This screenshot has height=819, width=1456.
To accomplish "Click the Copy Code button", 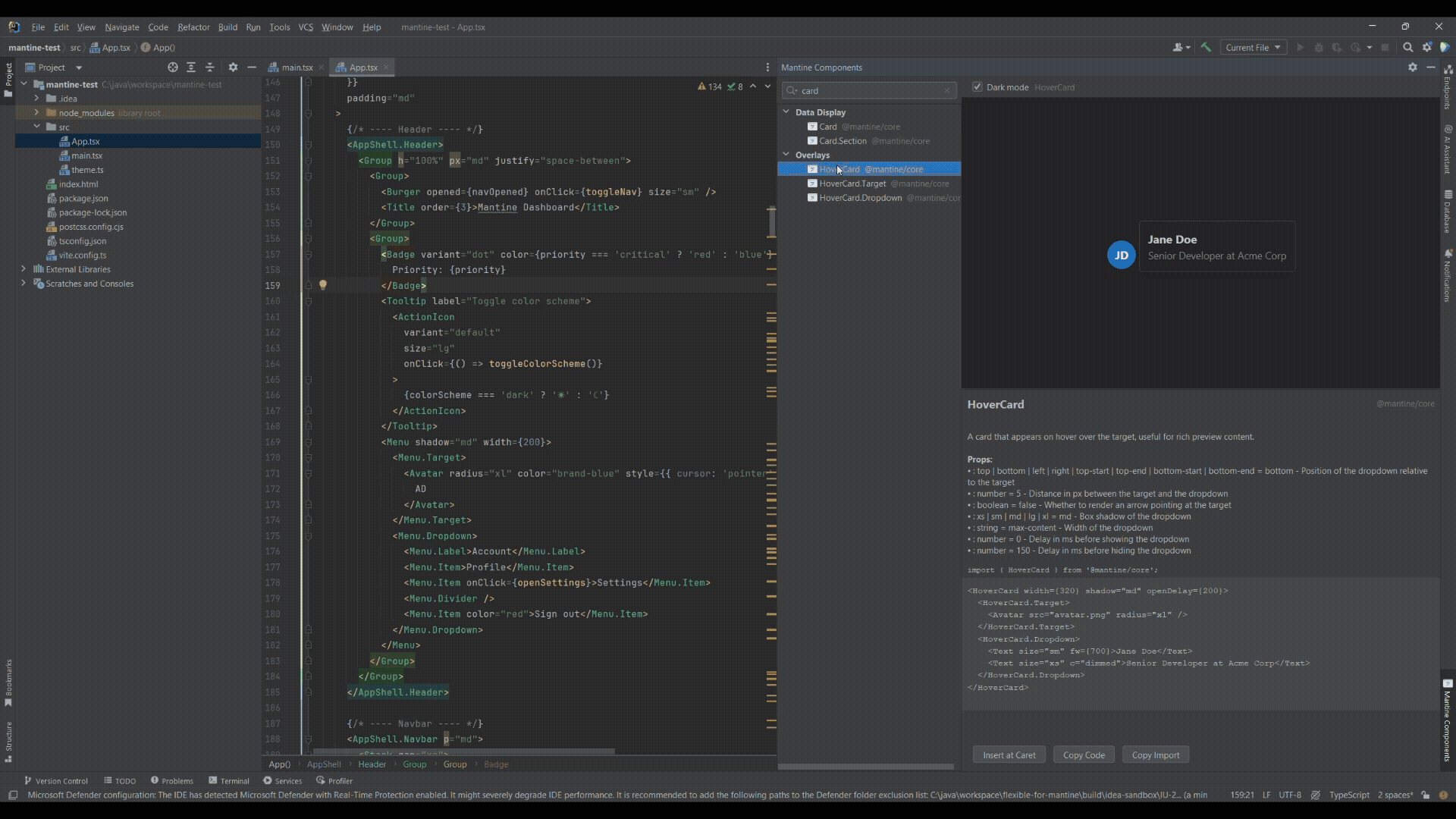I will point(1084,755).
